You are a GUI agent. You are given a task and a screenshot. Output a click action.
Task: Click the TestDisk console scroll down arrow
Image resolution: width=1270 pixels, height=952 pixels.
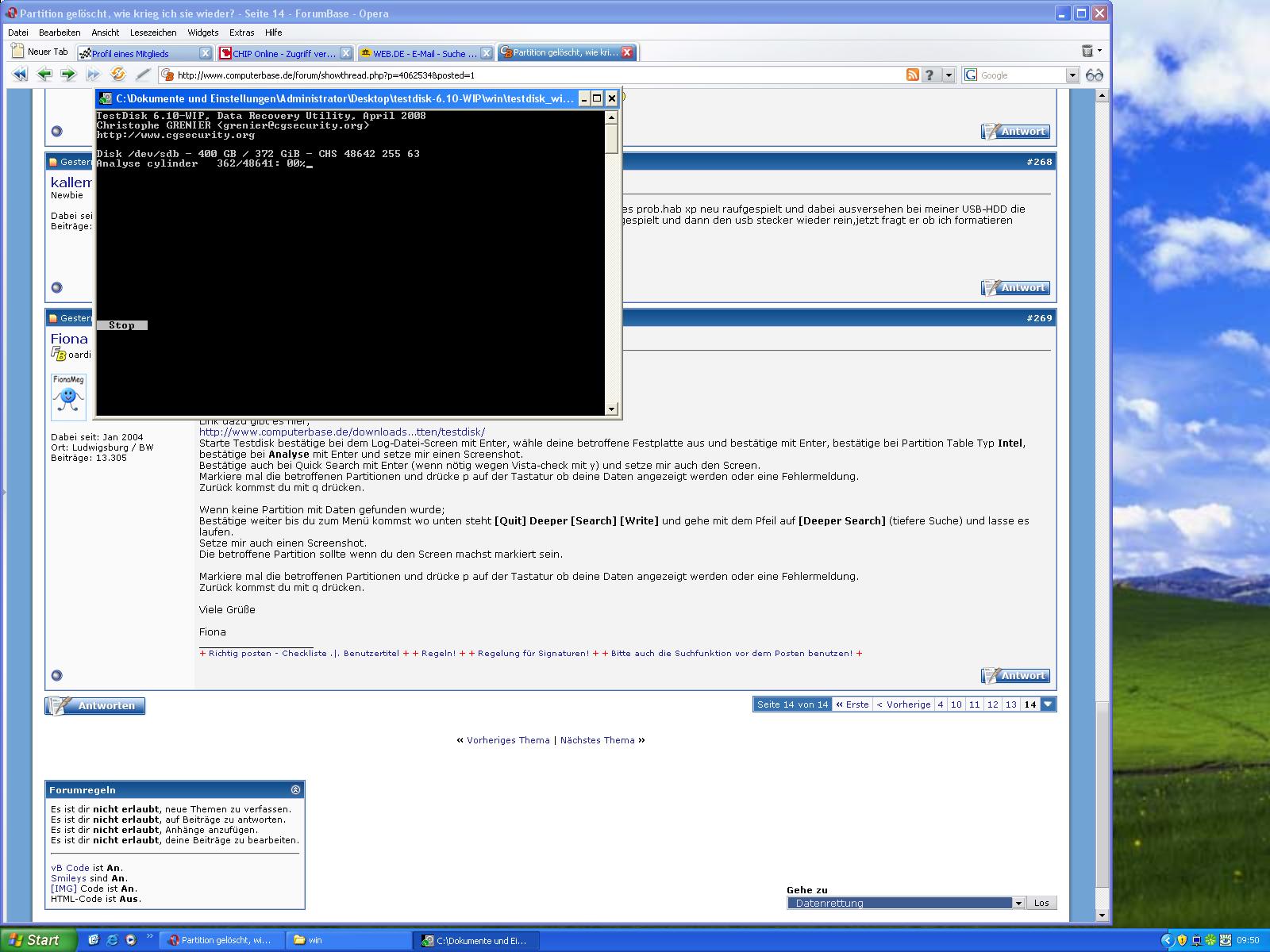coord(611,409)
